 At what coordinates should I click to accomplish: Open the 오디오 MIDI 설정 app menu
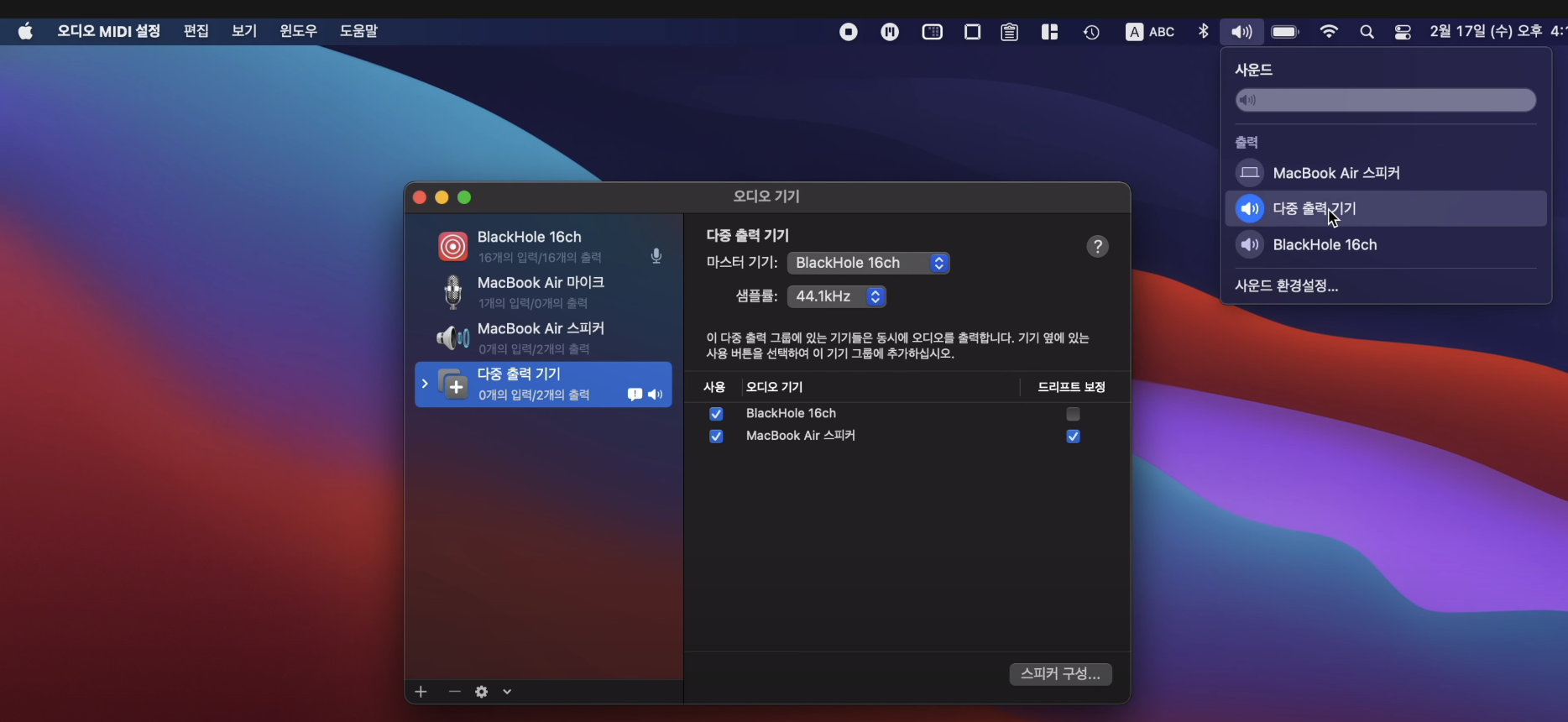(x=108, y=31)
